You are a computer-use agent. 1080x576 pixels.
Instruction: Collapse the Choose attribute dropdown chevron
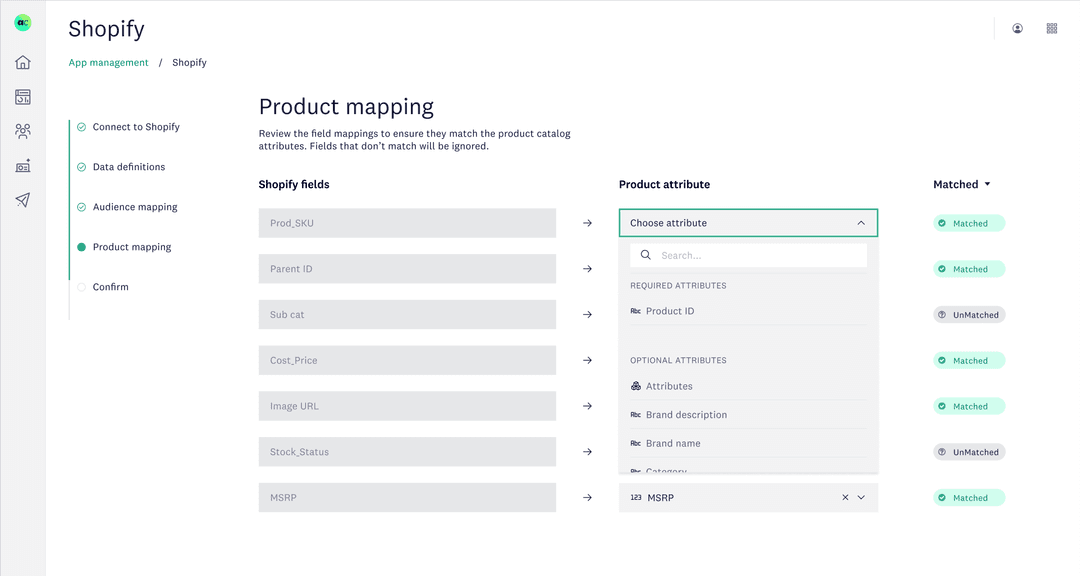click(x=861, y=222)
